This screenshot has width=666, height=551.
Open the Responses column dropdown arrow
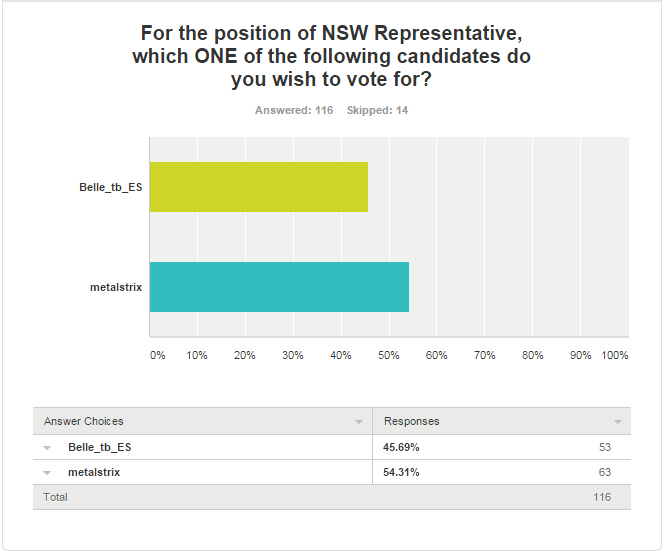click(x=618, y=422)
